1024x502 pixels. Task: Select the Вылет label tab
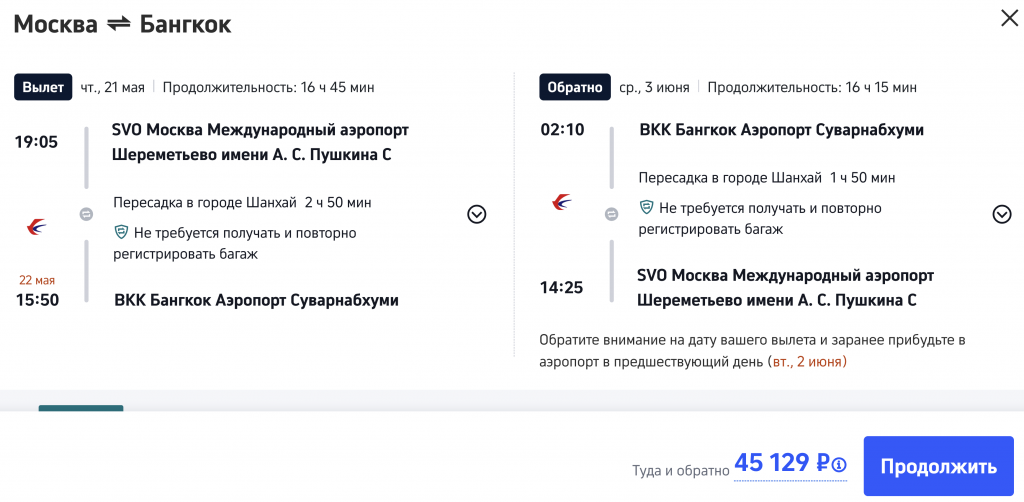pos(43,87)
